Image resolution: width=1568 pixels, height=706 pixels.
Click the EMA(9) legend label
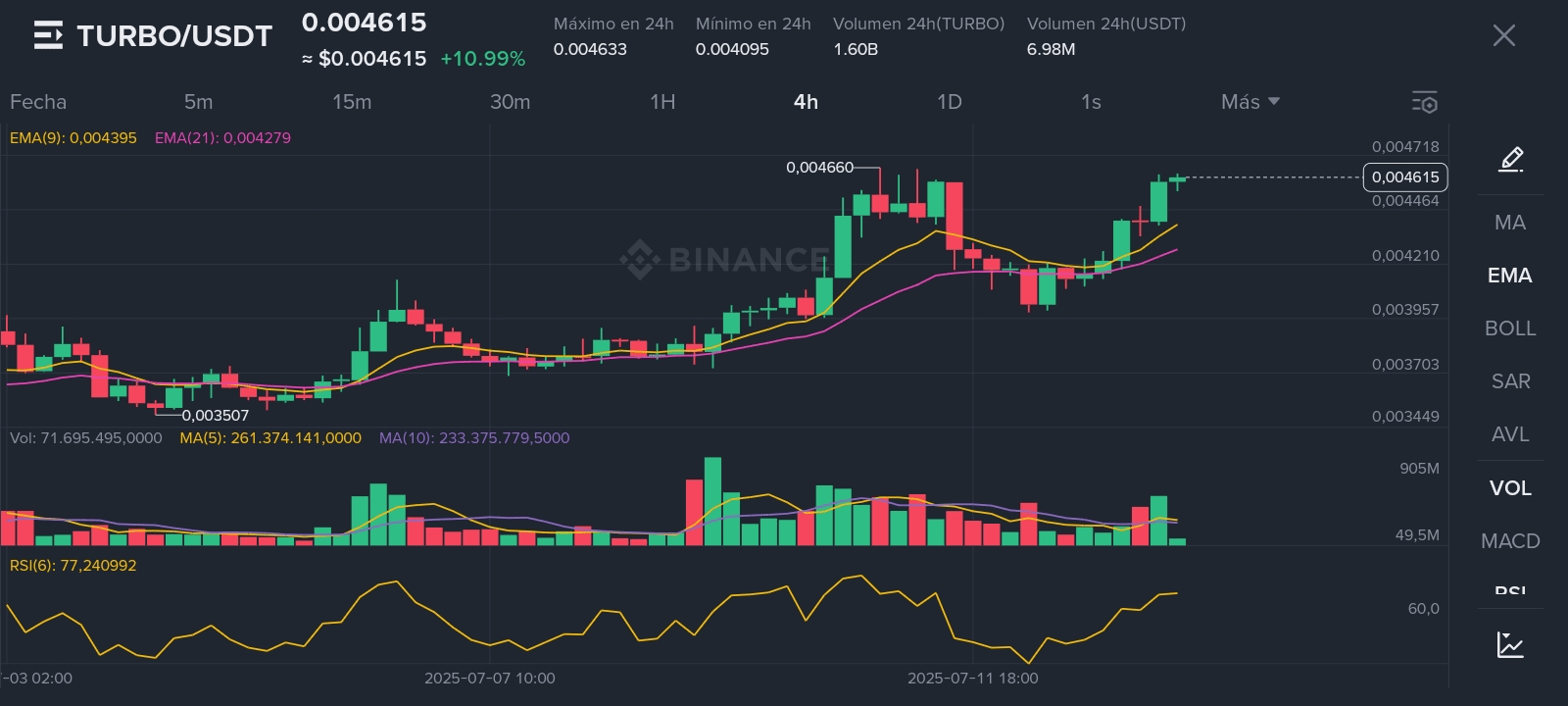coord(73,138)
